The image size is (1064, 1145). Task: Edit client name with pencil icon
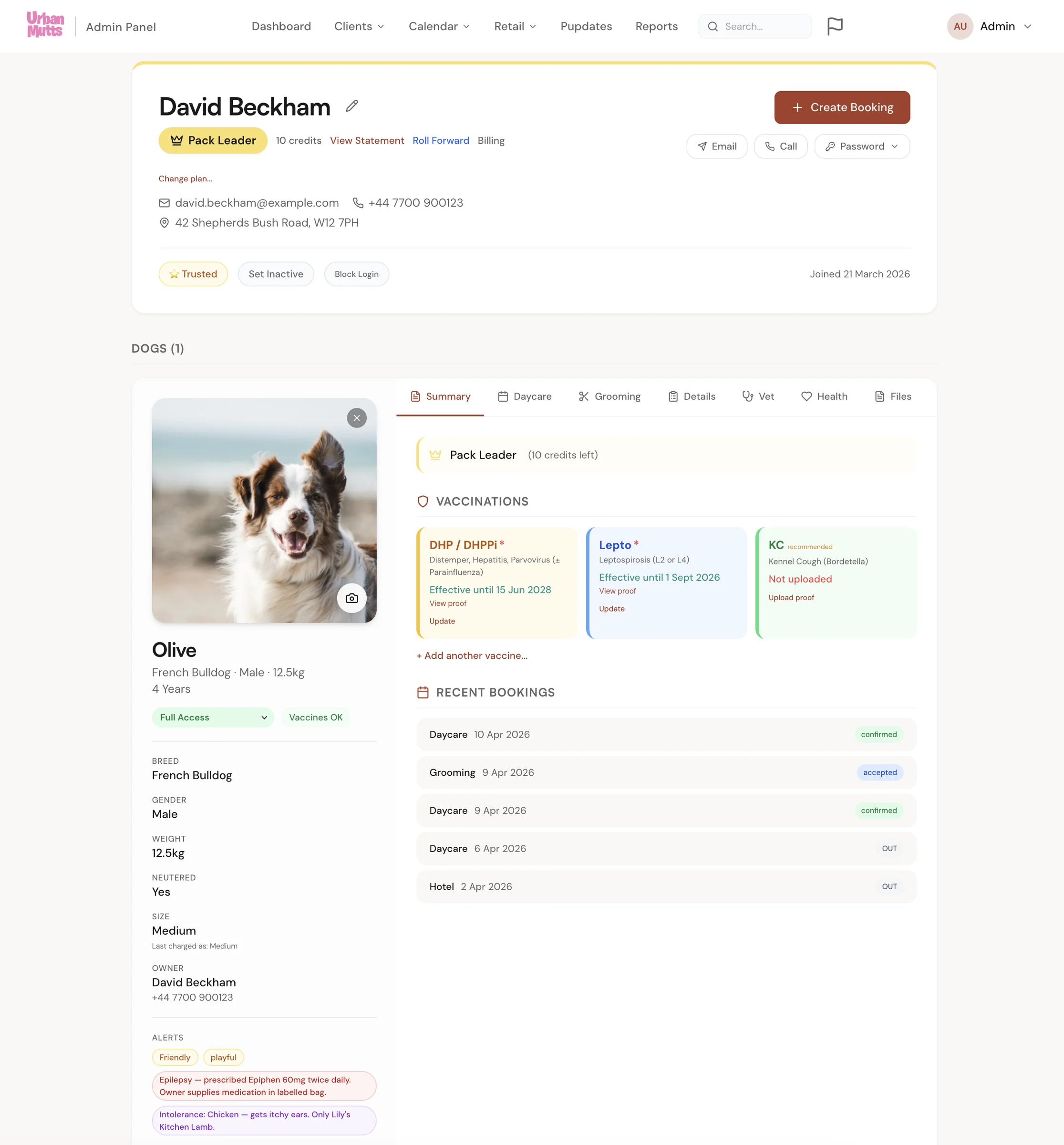[352, 106]
